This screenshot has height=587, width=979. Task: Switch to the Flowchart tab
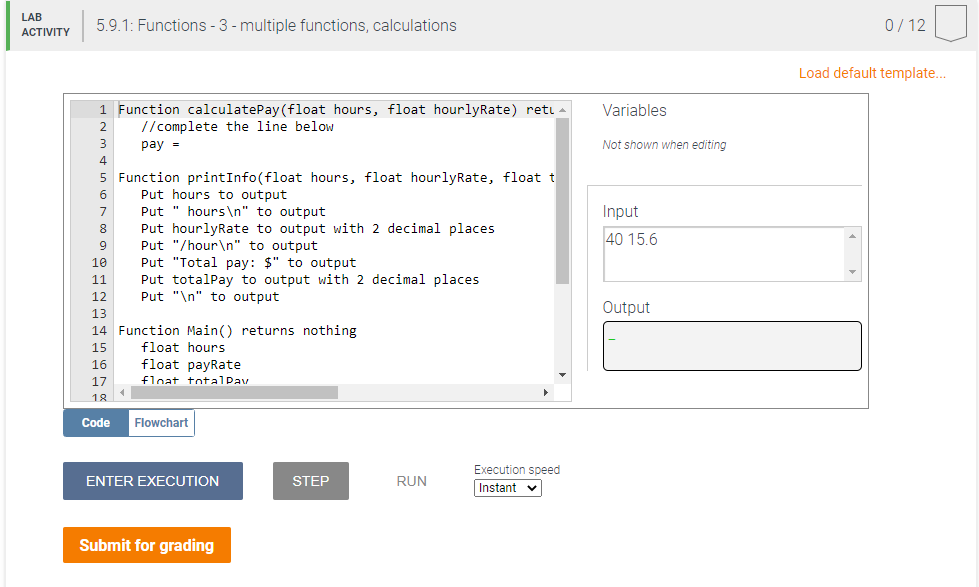[x=160, y=422]
